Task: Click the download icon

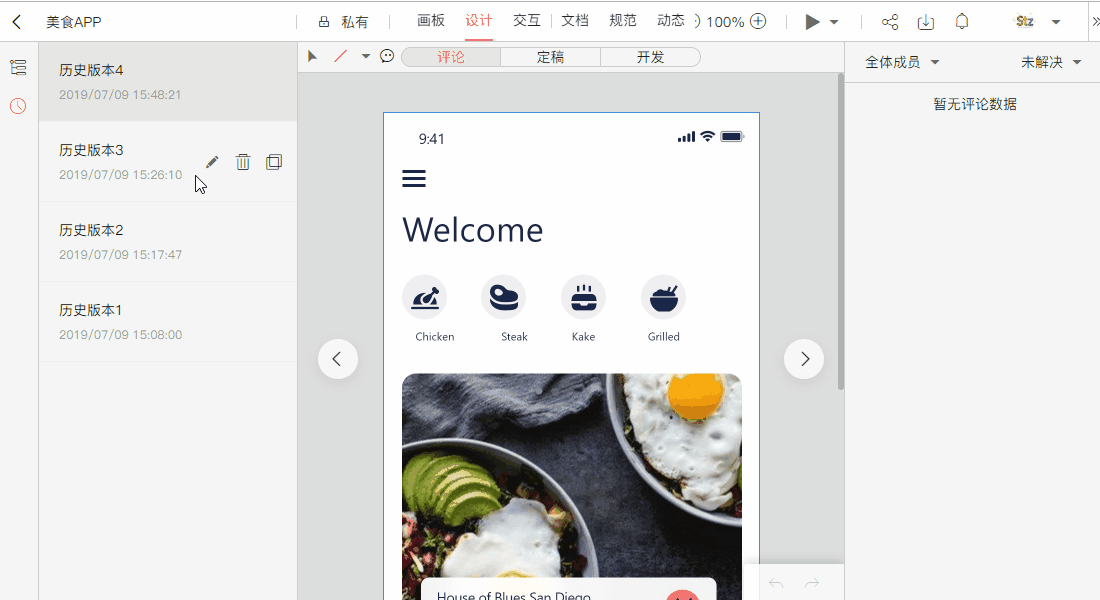Action: tap(925, 22)
